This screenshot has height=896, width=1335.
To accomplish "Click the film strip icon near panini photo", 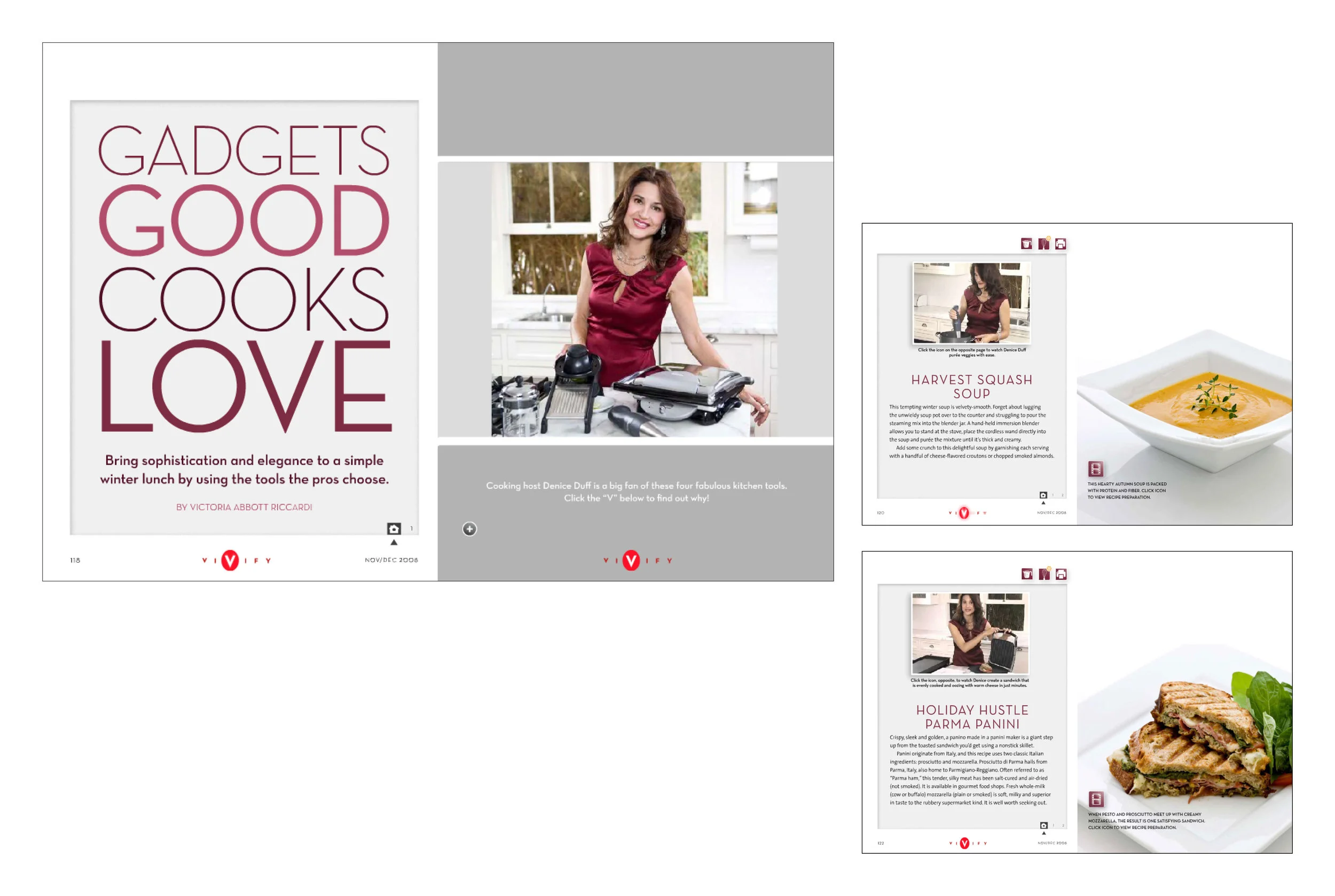I will (x=1096, y=799).
